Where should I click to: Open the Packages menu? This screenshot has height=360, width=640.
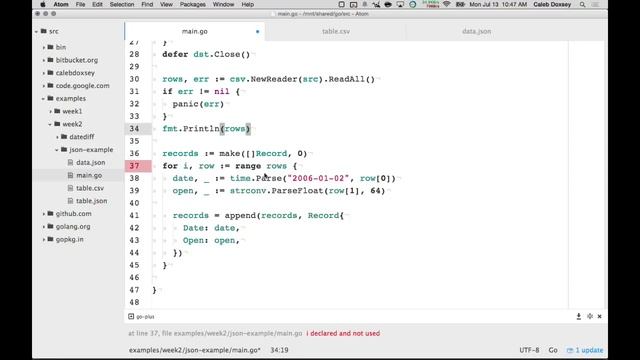[193, 4]
